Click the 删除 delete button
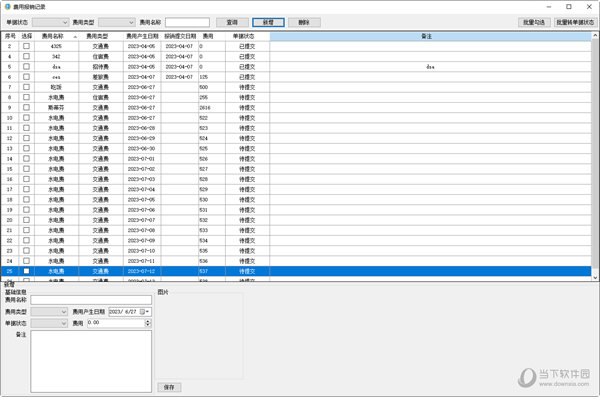 (304, 22)
